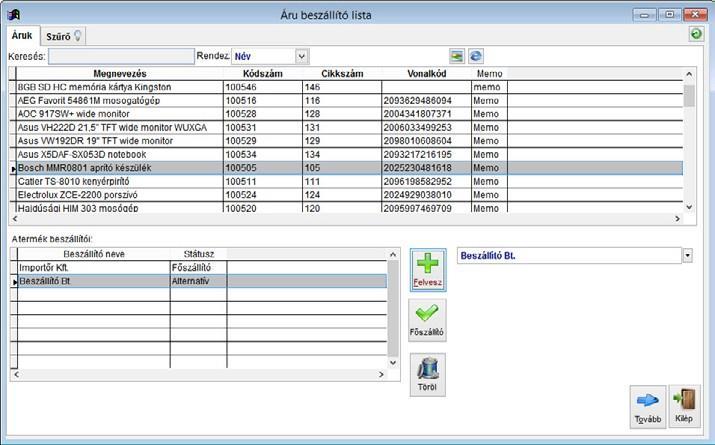Sort by Megnevezés column header
Screen dimensions: 715x445
pyautogui.click(x=120, y=73)
